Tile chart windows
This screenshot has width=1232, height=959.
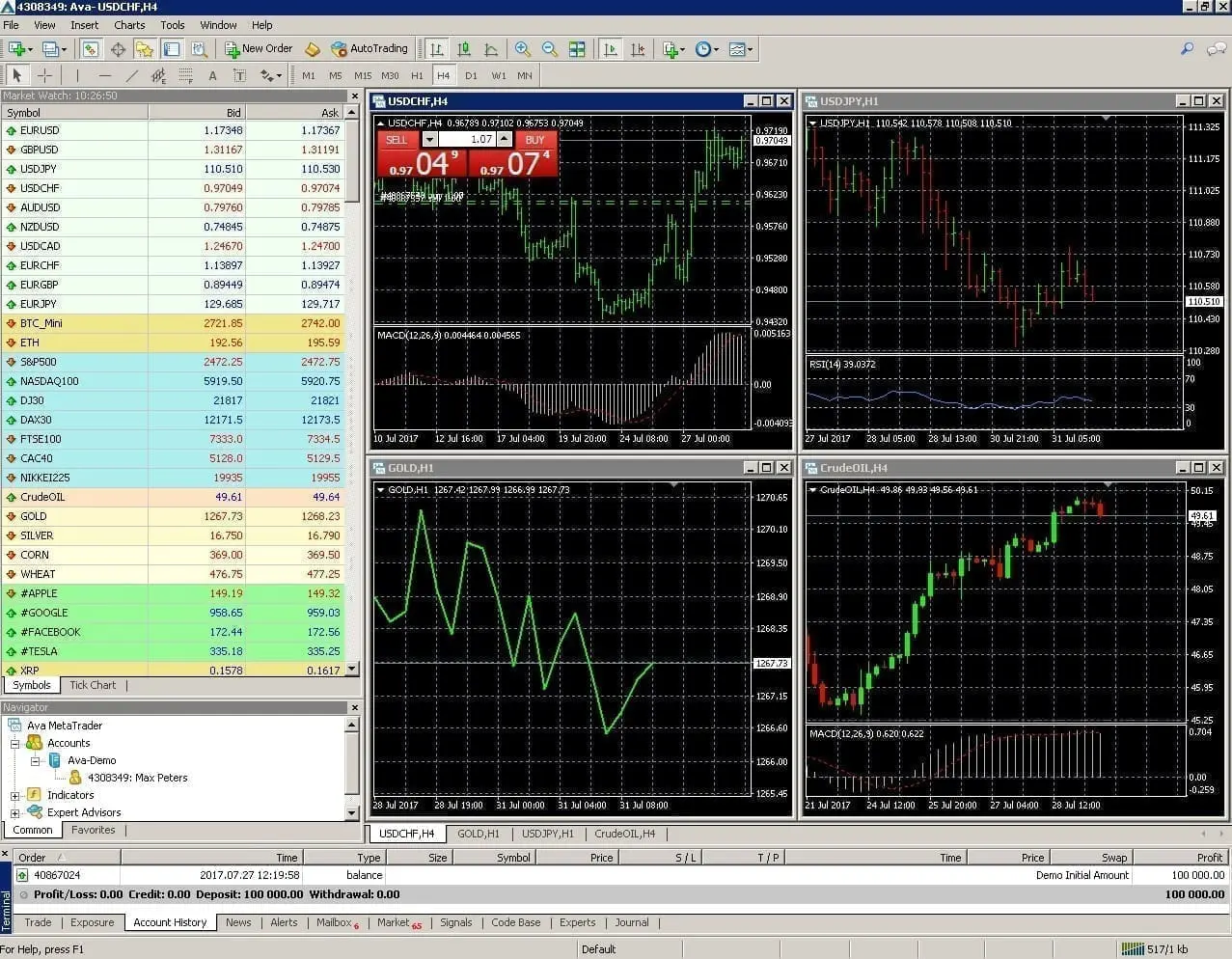pyautogui.click(x=577, y=49)
